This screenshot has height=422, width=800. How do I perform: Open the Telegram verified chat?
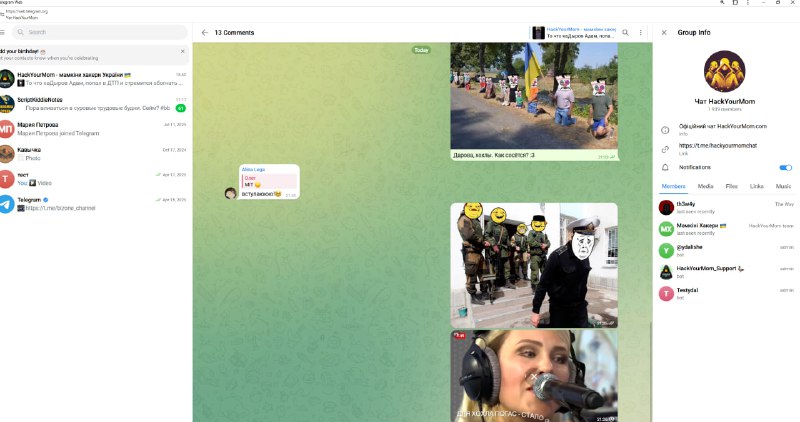coord(94,204)
